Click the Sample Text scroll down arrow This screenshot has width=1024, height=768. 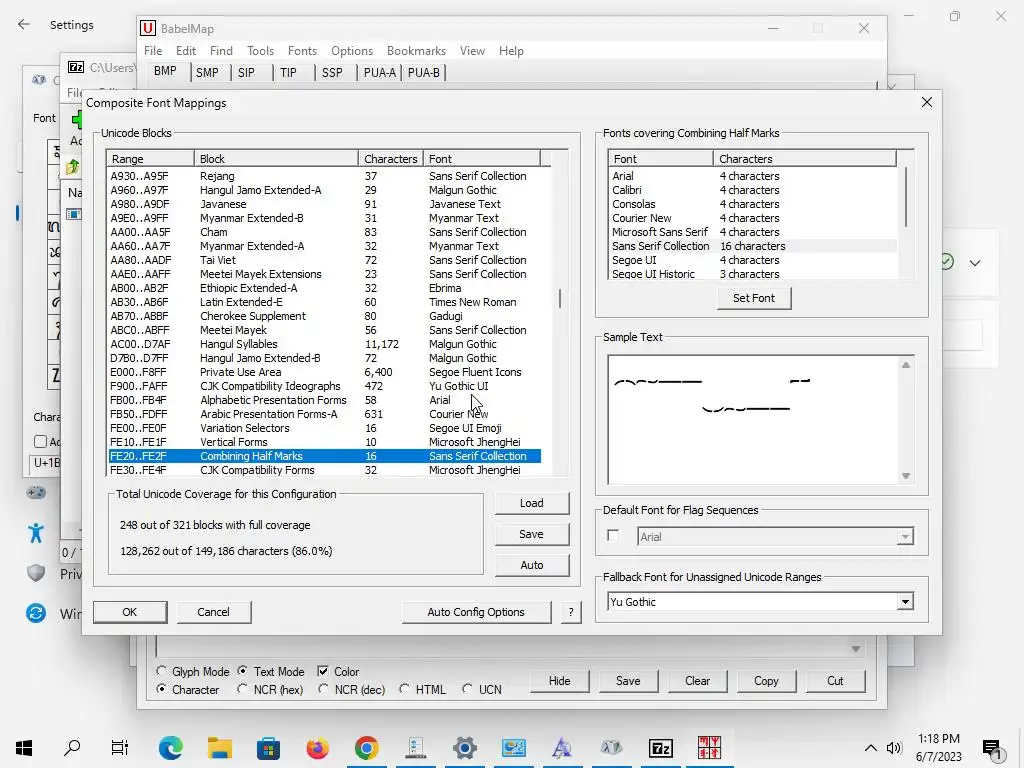pos(906,476)
